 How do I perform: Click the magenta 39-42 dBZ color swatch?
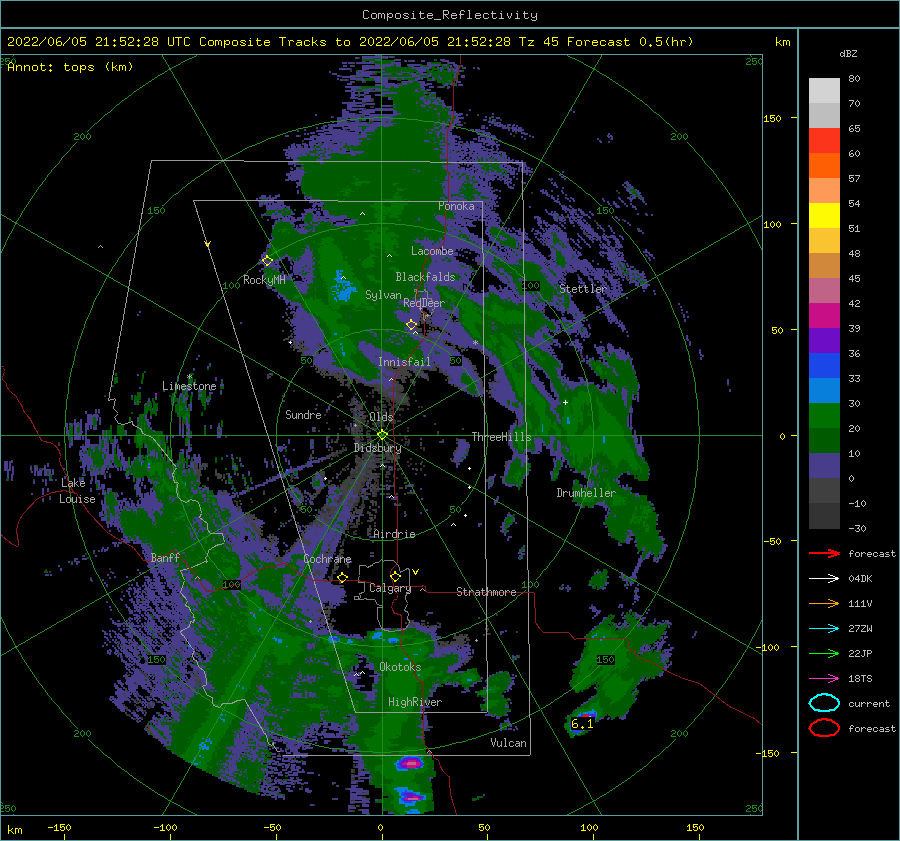824,316
